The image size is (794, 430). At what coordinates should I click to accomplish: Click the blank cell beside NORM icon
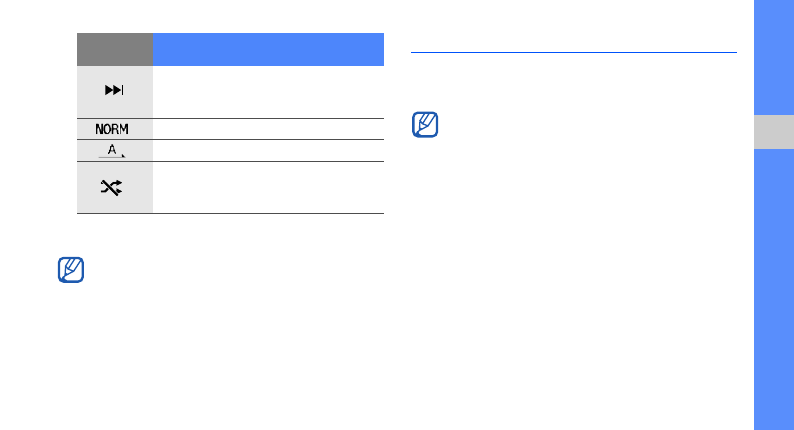tap(268, 129)
